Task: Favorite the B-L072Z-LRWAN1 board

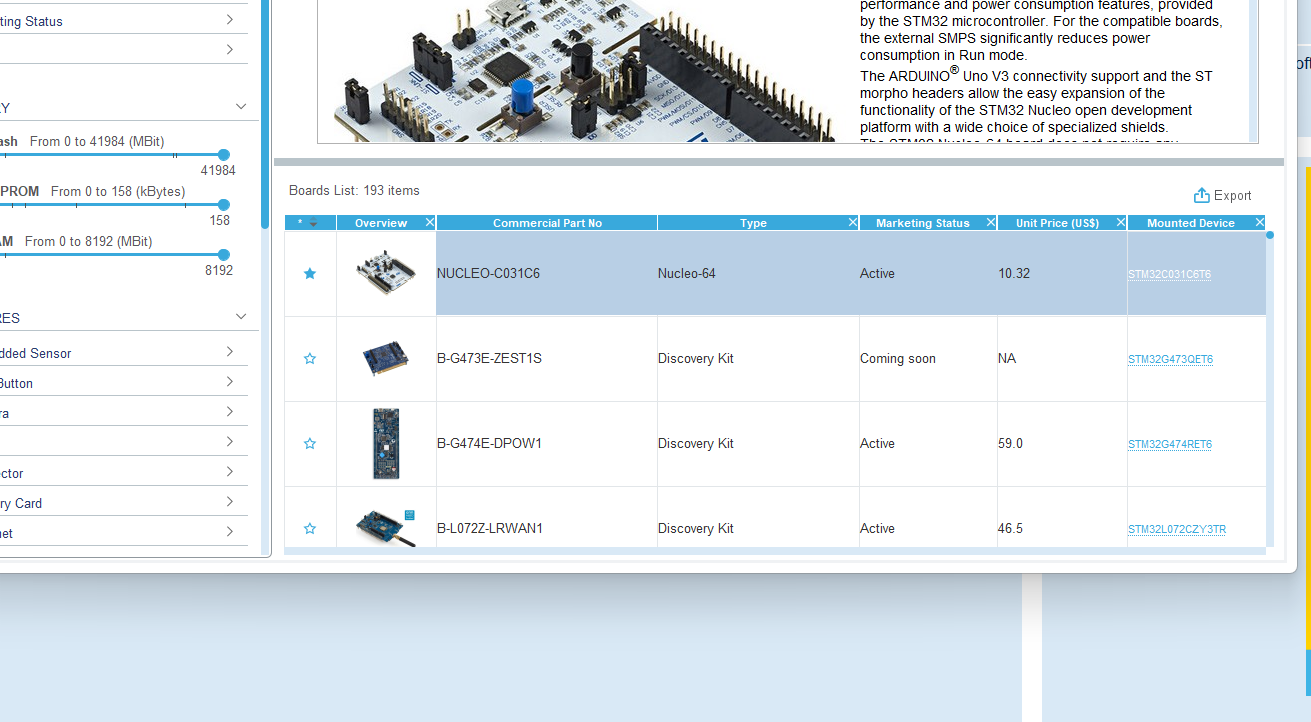Action: coord(310,528)
